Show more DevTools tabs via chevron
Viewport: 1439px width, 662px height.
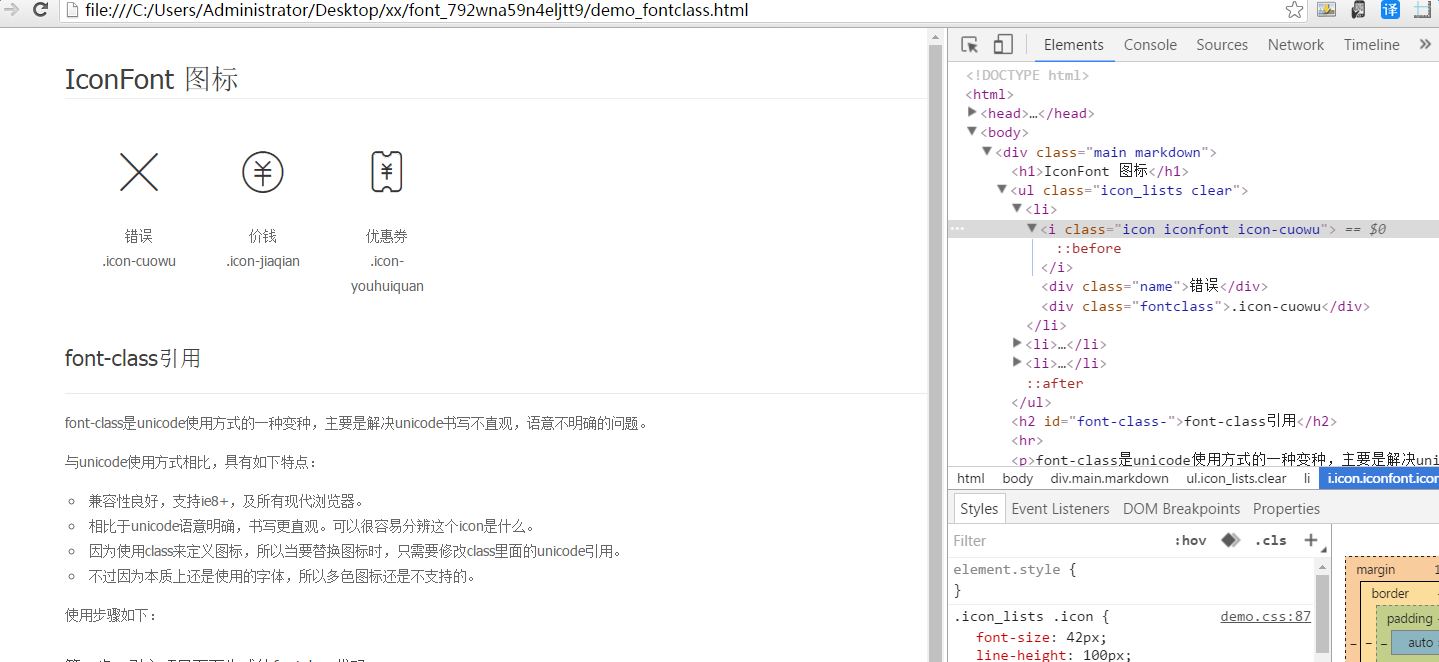tap(1425, 45)
